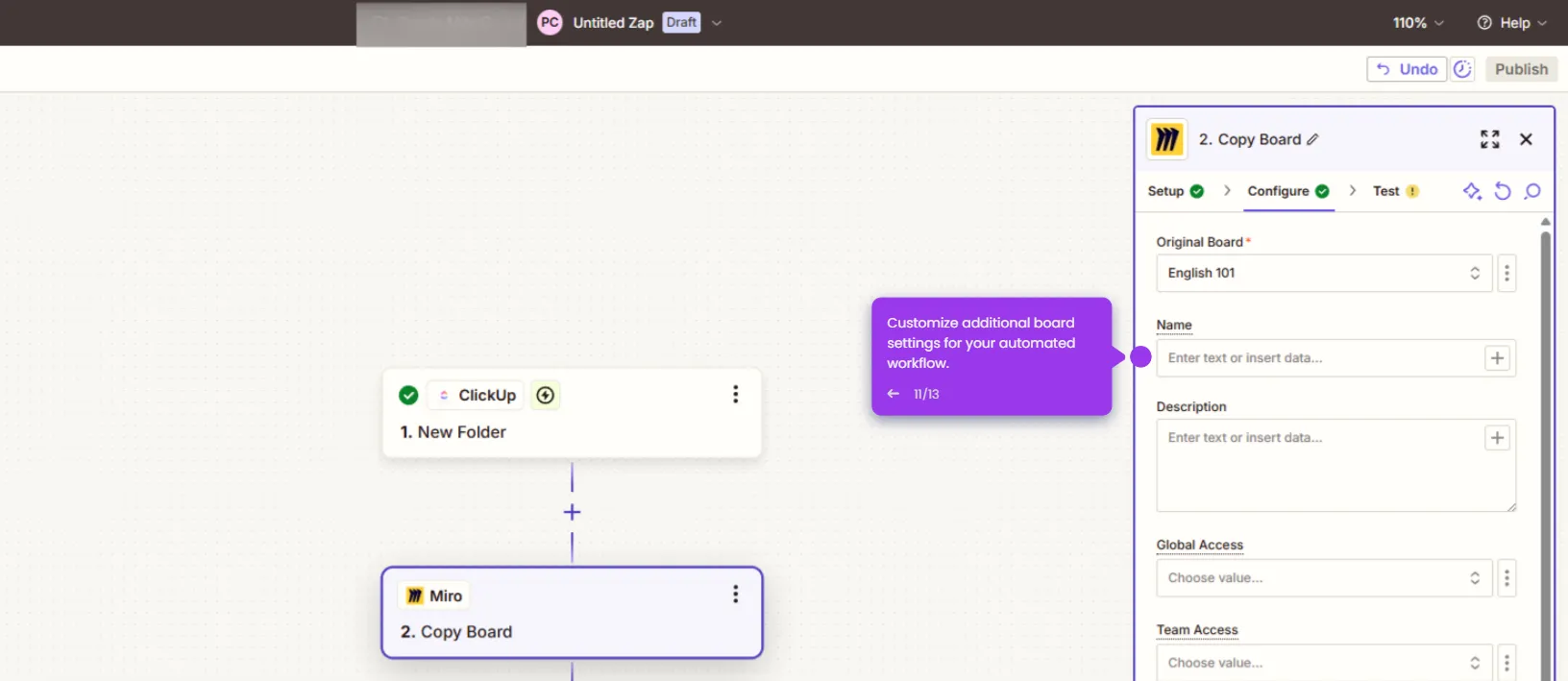Edit the Copy Board step name pencil icon
Image resolution: width=1568 pixels, height=681 pixels.
pyautogui.click(x=1312, y=139)
